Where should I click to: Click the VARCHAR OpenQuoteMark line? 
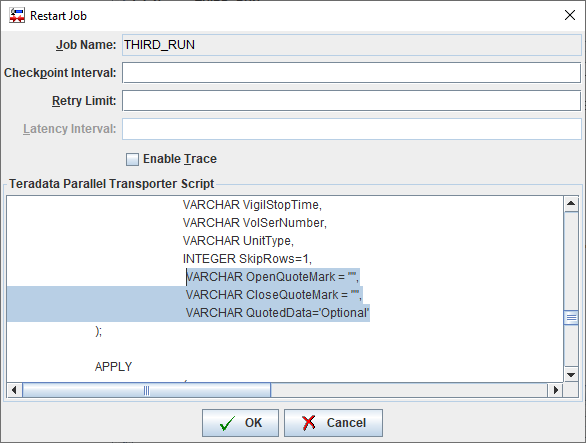272,277
